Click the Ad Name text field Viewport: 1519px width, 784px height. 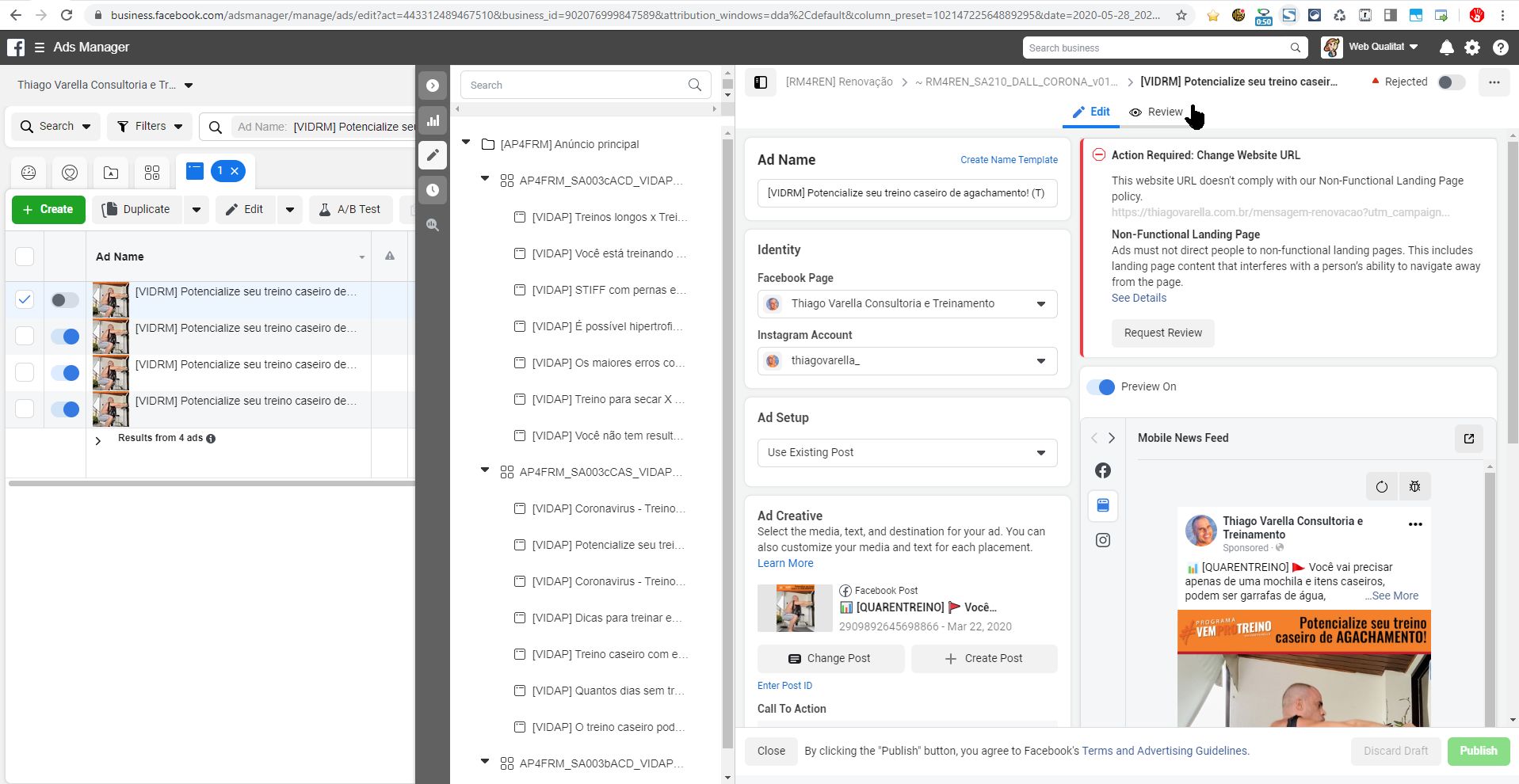coord(906,193)
